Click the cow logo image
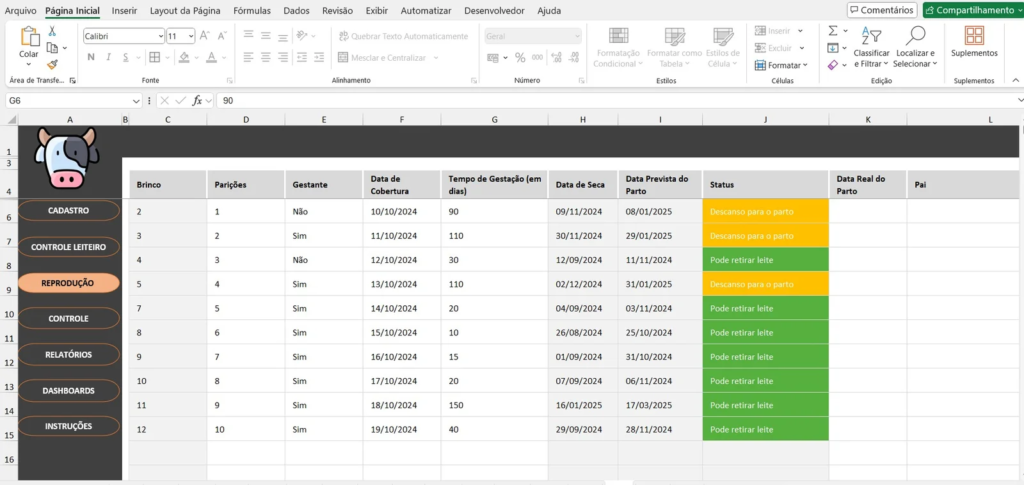Viewport: 1024px width, 485px height. (64, 157)
